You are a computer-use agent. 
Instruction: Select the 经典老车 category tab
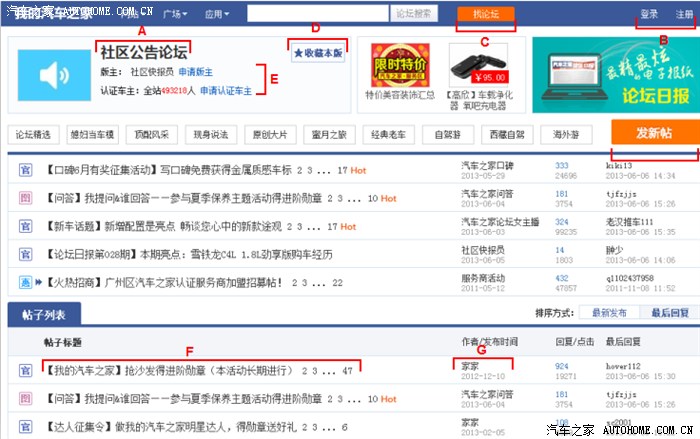[388, 134]
